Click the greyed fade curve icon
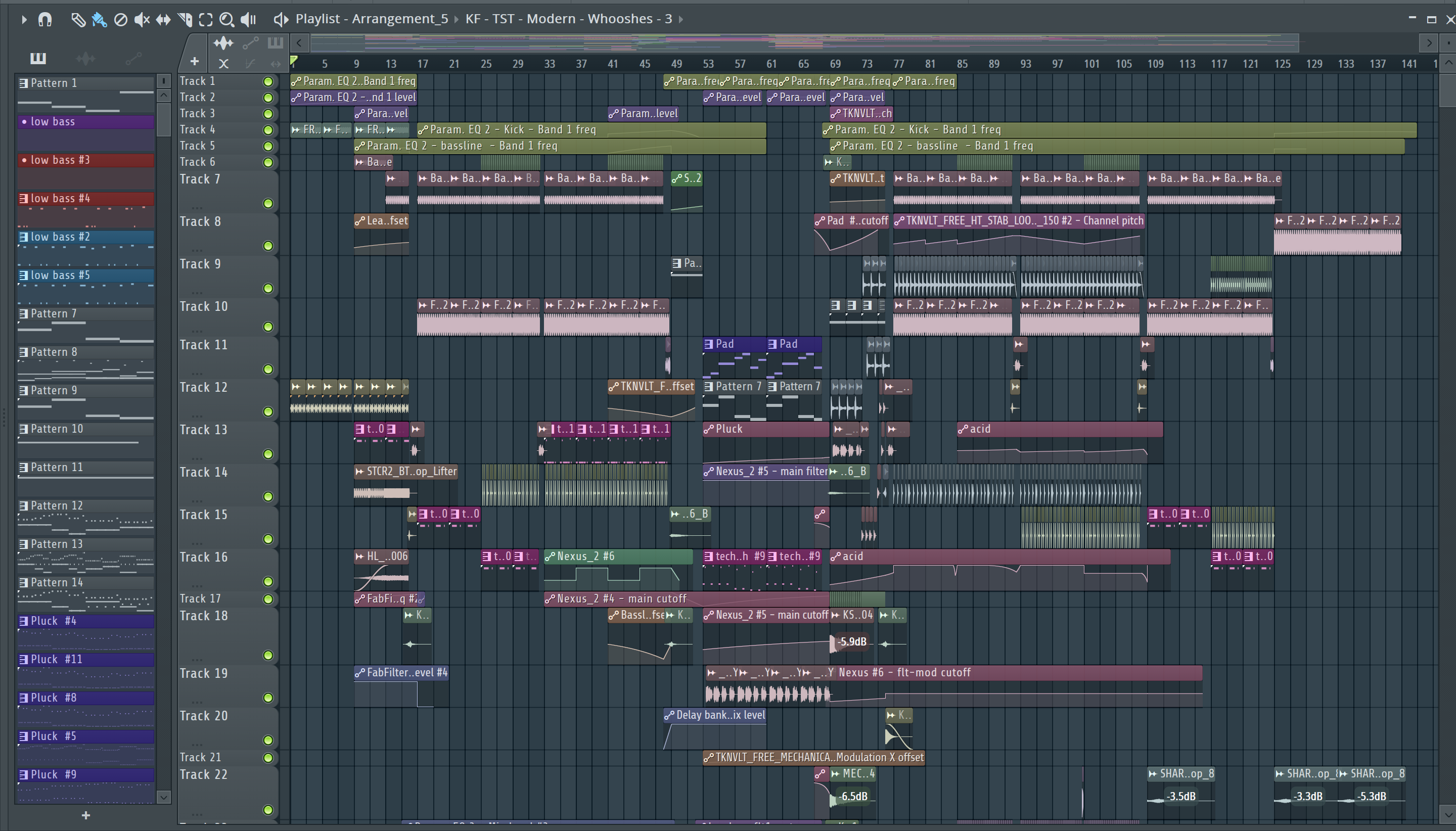Viewport: 1456px width, 831px height. pyautogui.click(x=250, y=64)
